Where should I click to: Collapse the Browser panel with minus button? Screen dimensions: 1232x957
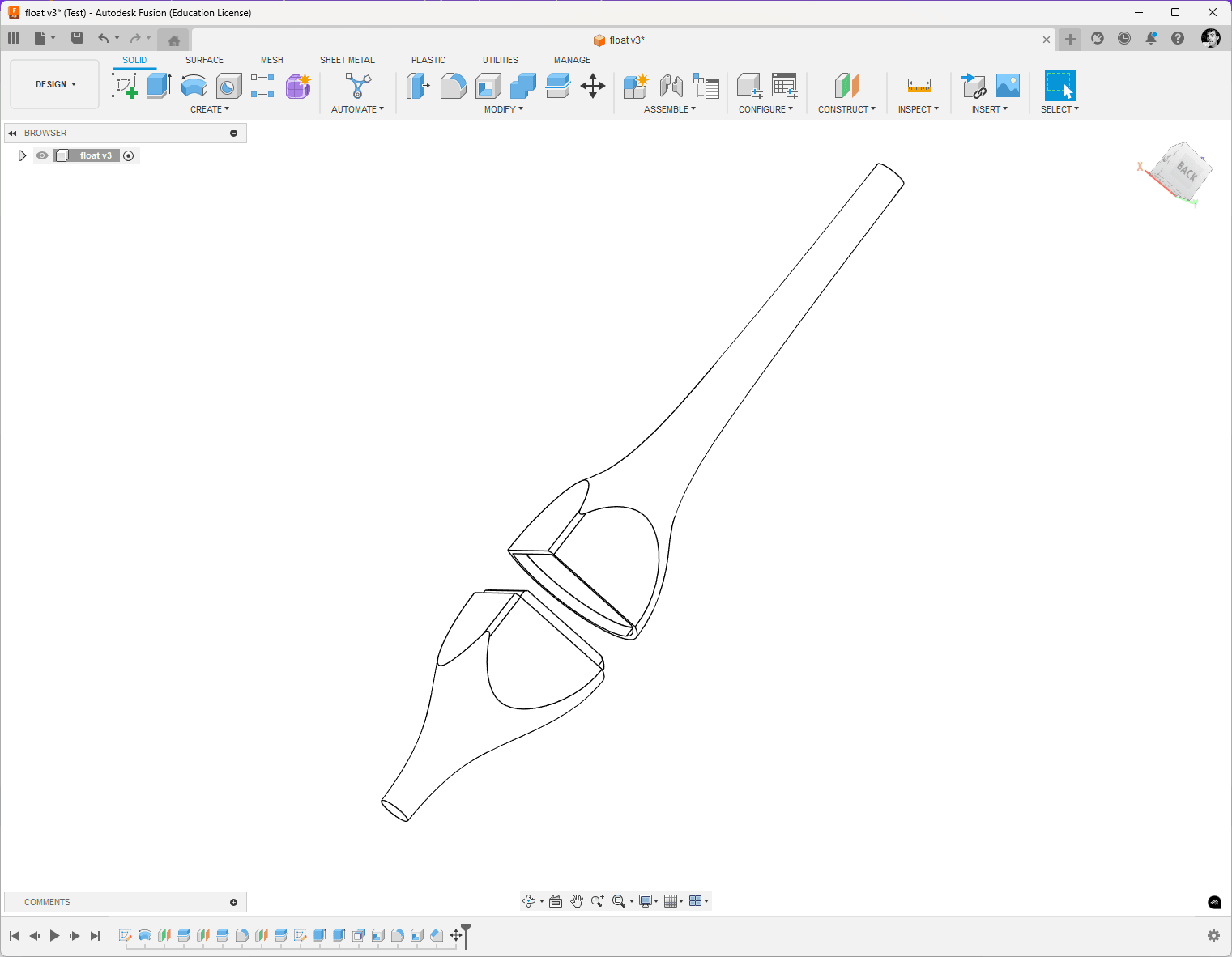234,133
